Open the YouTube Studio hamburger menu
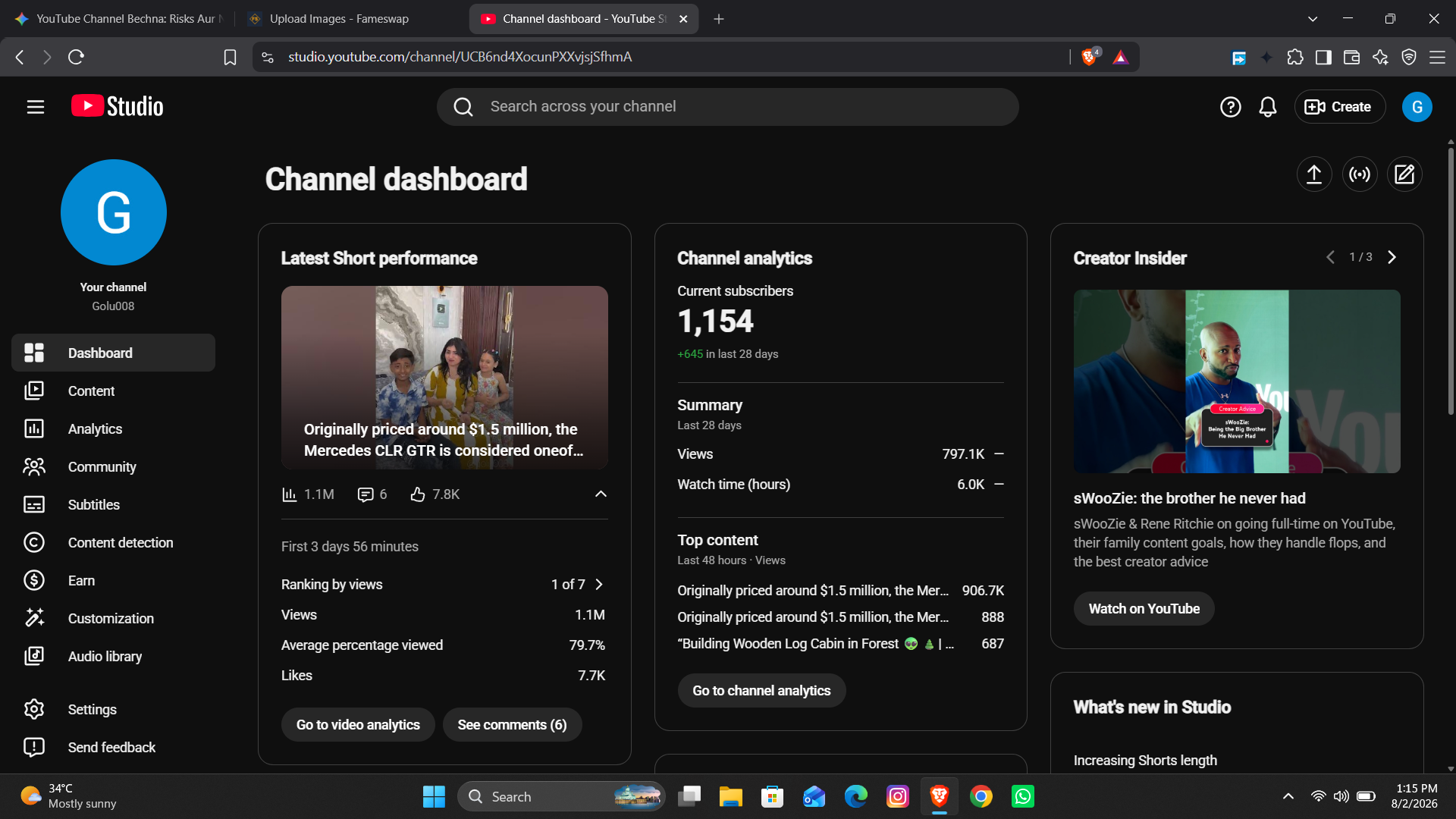The height and width of the screenshot is (819, 1456). 36,107
